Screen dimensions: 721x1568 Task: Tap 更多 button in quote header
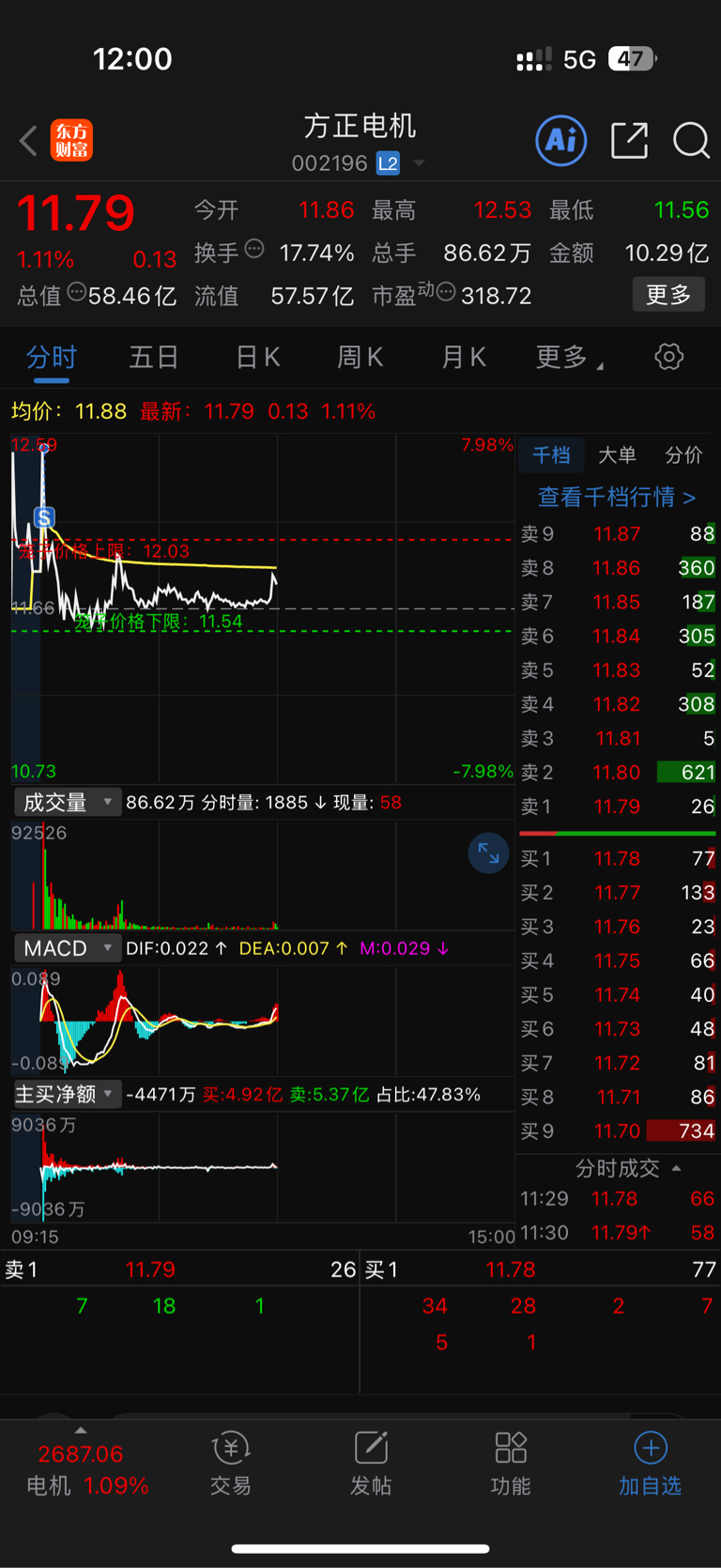click(668, 295)
